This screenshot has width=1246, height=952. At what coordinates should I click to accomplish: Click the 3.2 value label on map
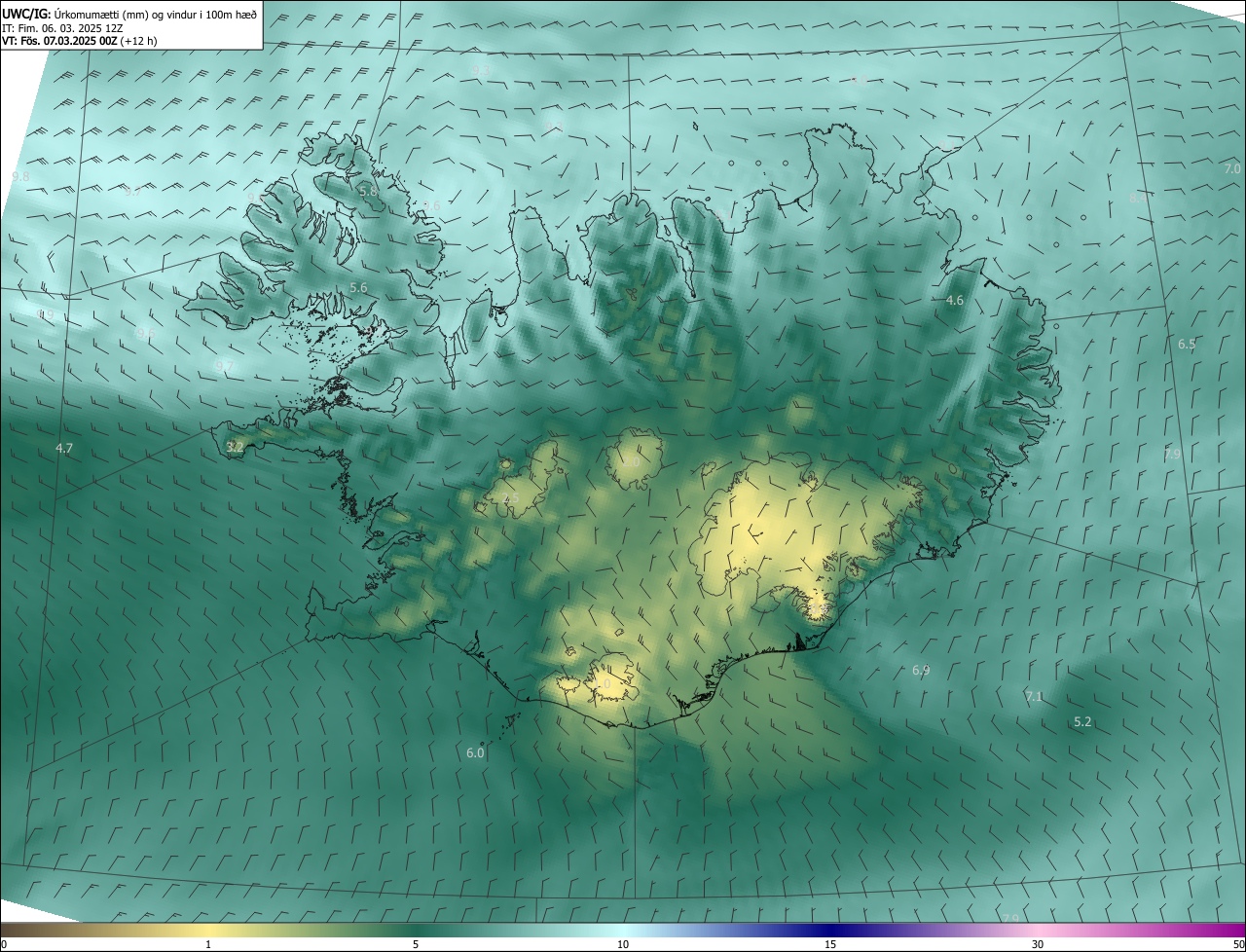(235, 447)
